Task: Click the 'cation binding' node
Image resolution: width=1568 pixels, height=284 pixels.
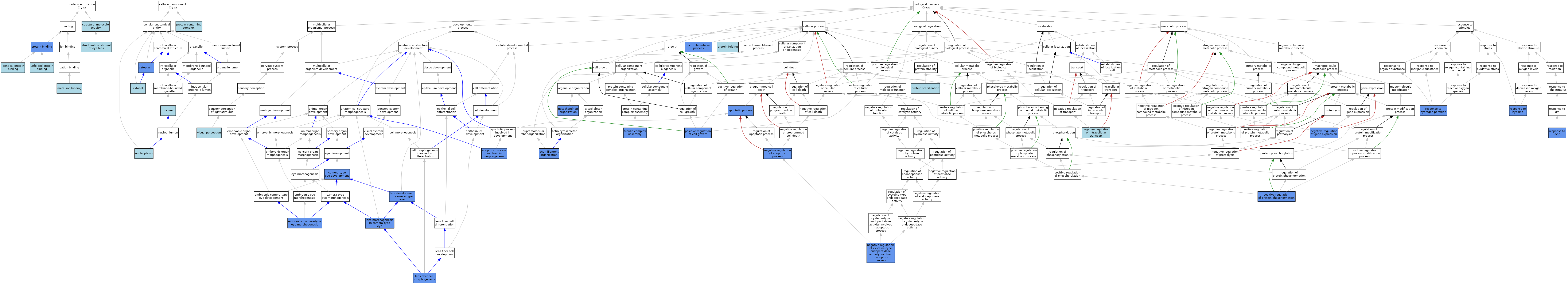Action: coord(69,68)
